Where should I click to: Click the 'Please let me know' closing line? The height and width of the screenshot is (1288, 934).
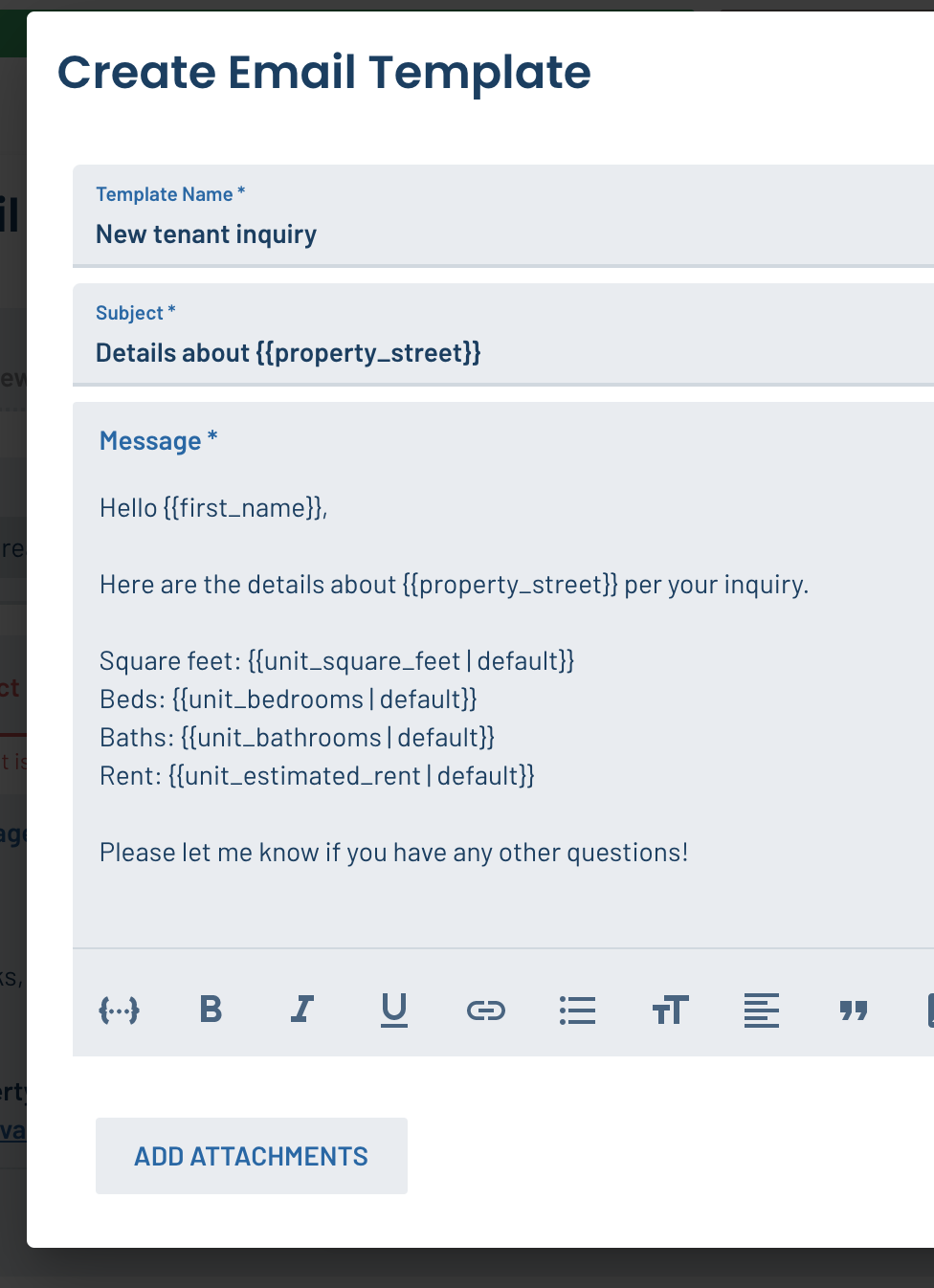coord(394,853)
